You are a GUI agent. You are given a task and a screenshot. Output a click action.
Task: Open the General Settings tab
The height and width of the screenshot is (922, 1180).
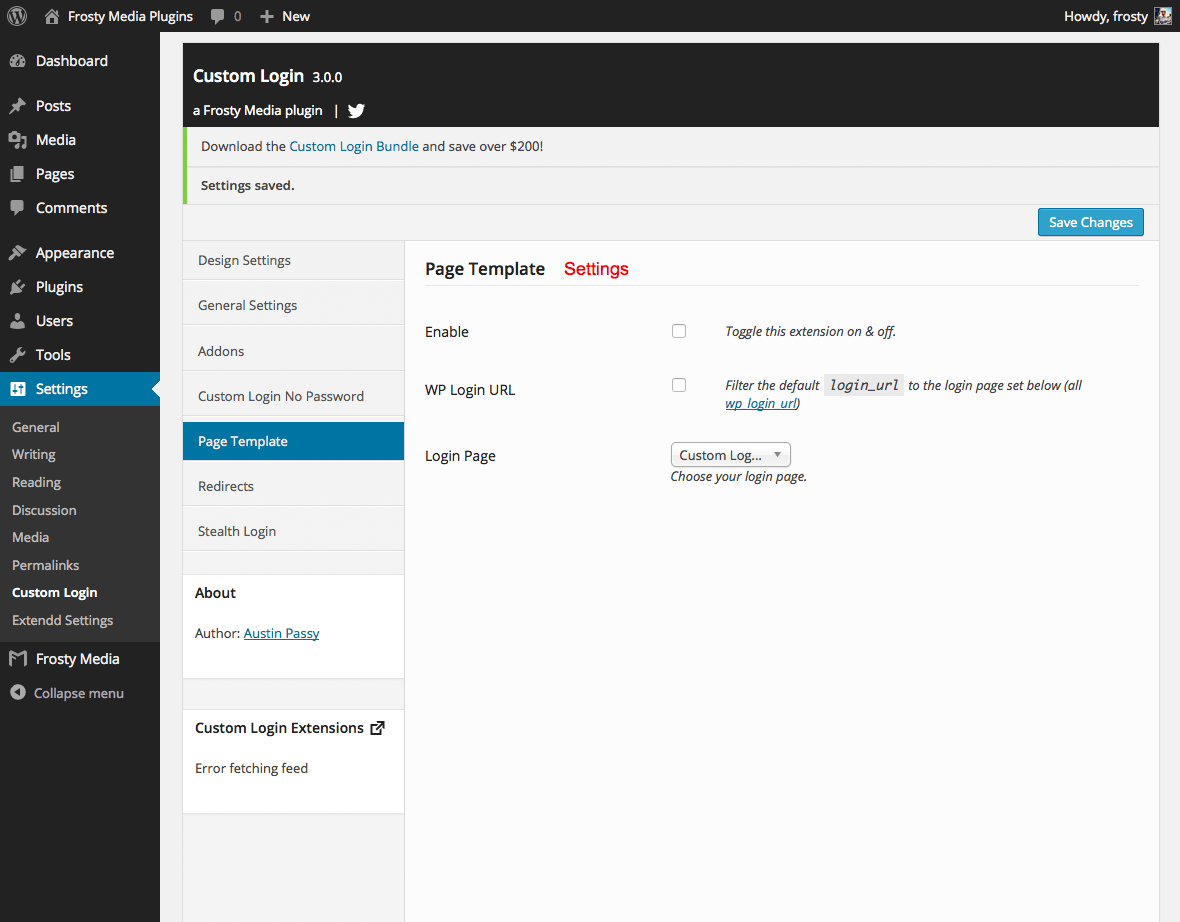point(293,306)
